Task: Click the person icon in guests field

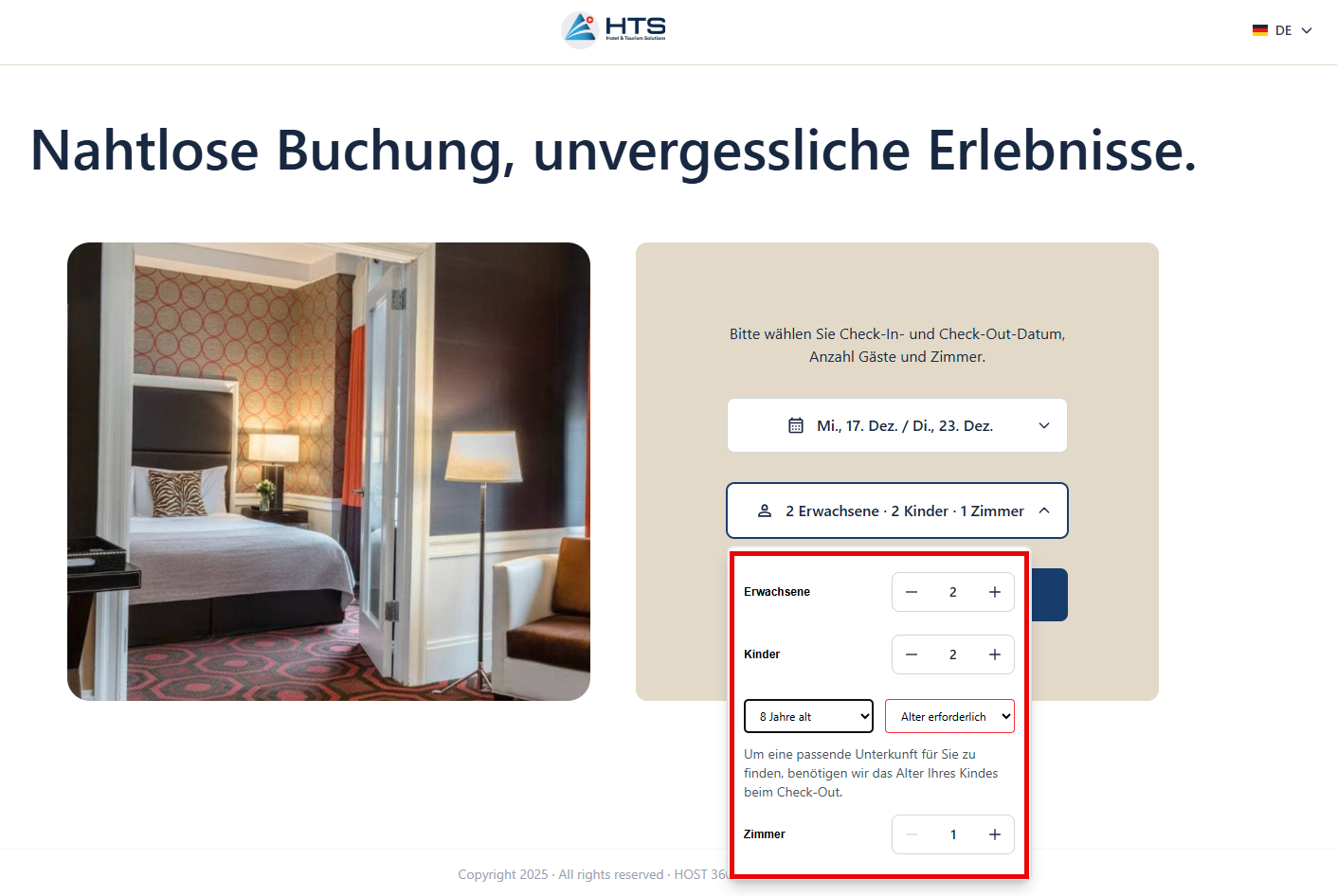Action: (765, 511)
